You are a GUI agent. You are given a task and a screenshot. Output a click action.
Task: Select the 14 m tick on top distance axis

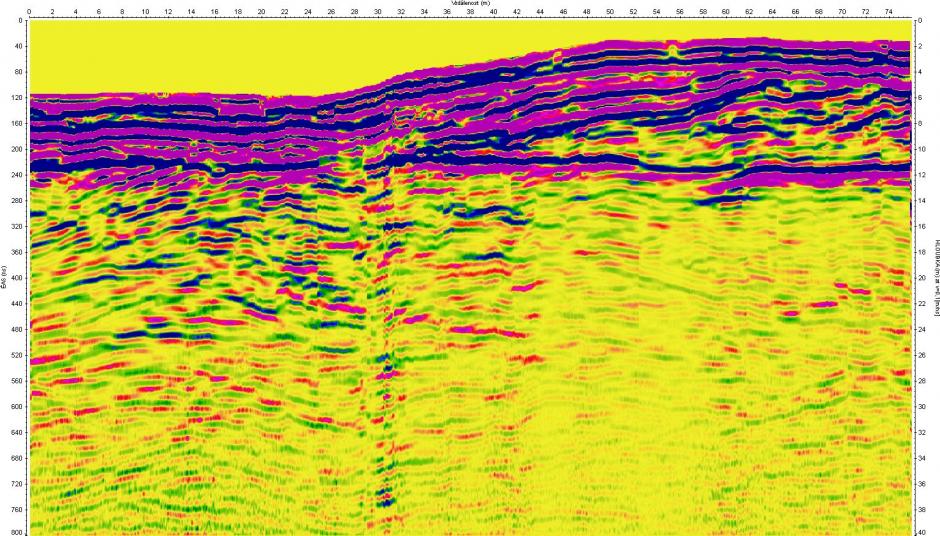pos(192,12)
